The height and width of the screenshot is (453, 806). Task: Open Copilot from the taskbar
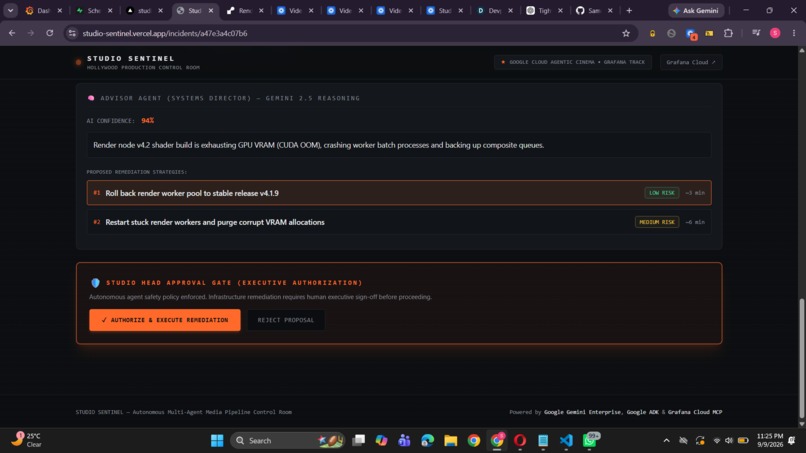coord(381,440)
